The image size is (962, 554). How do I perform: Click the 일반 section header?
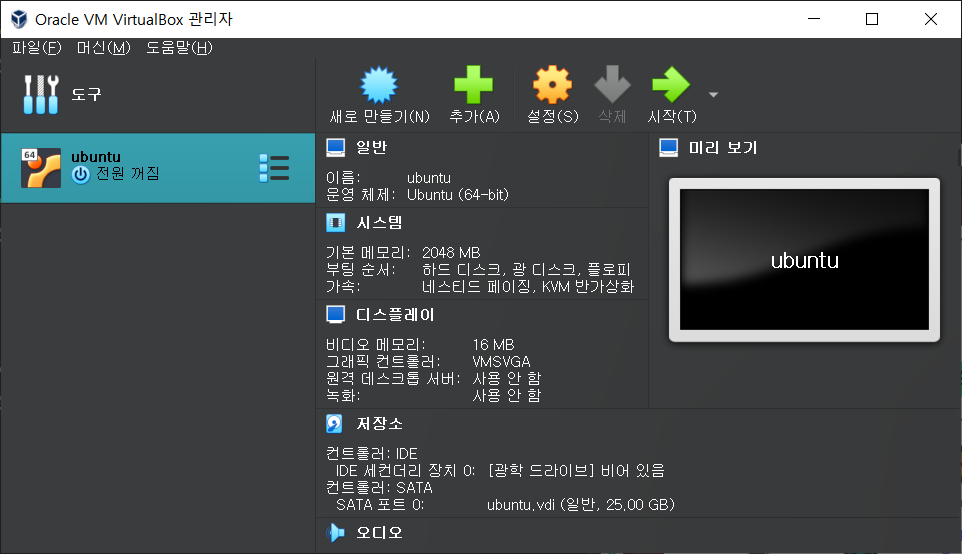click(x=371, y=147)
